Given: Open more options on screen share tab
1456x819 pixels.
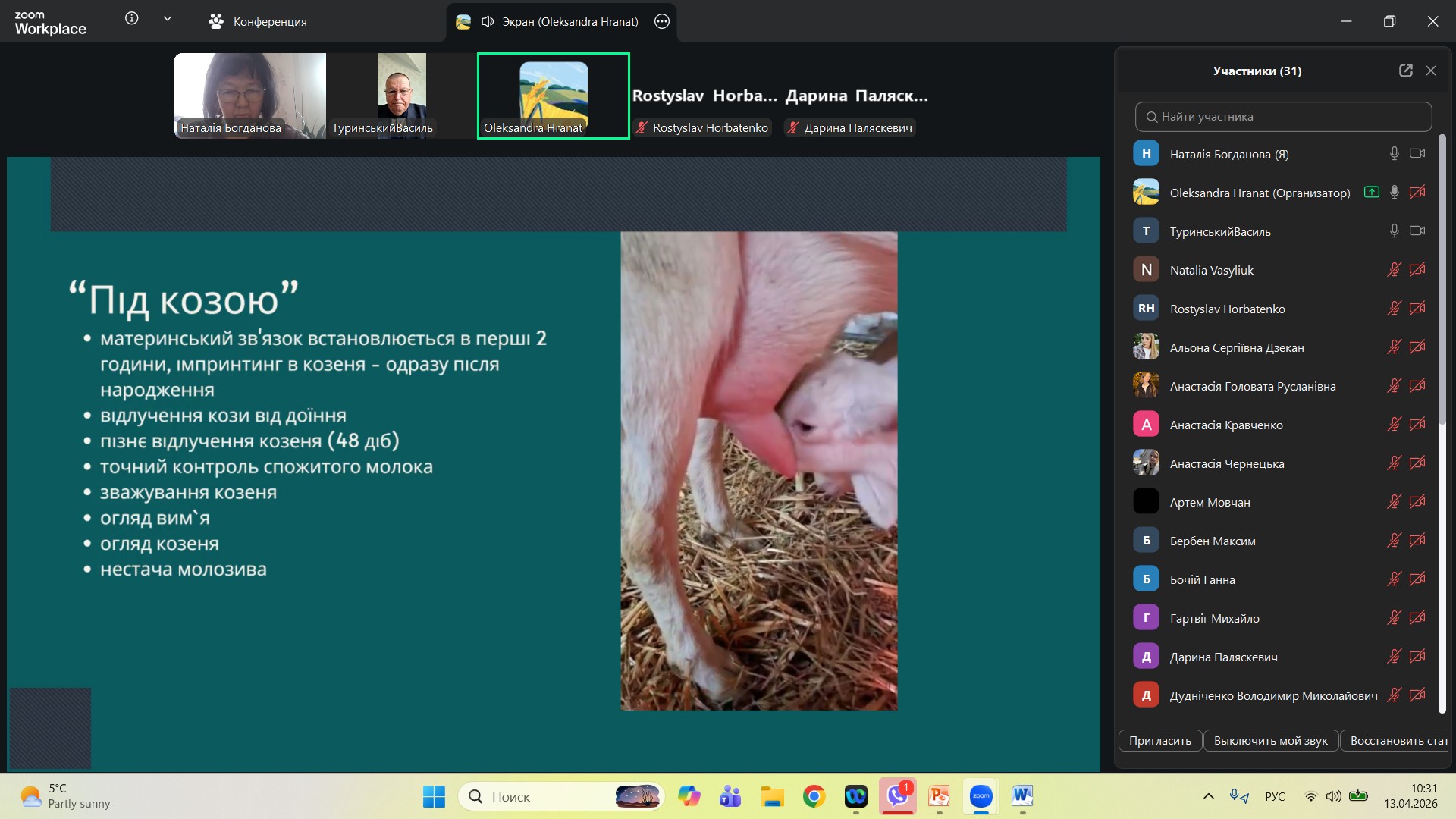Looking at the screenshot, I should pyautogui.click(x=662, y=22).
